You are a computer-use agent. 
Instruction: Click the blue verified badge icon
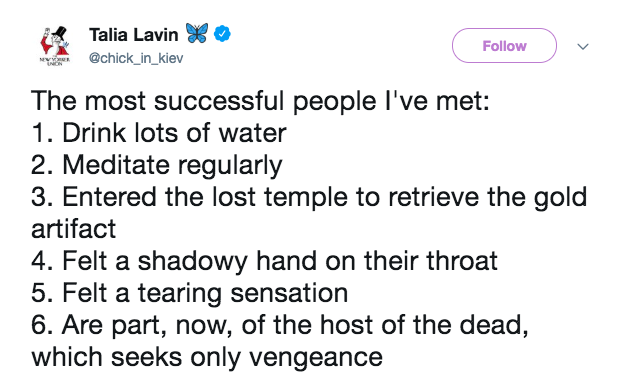pos(222,34)
